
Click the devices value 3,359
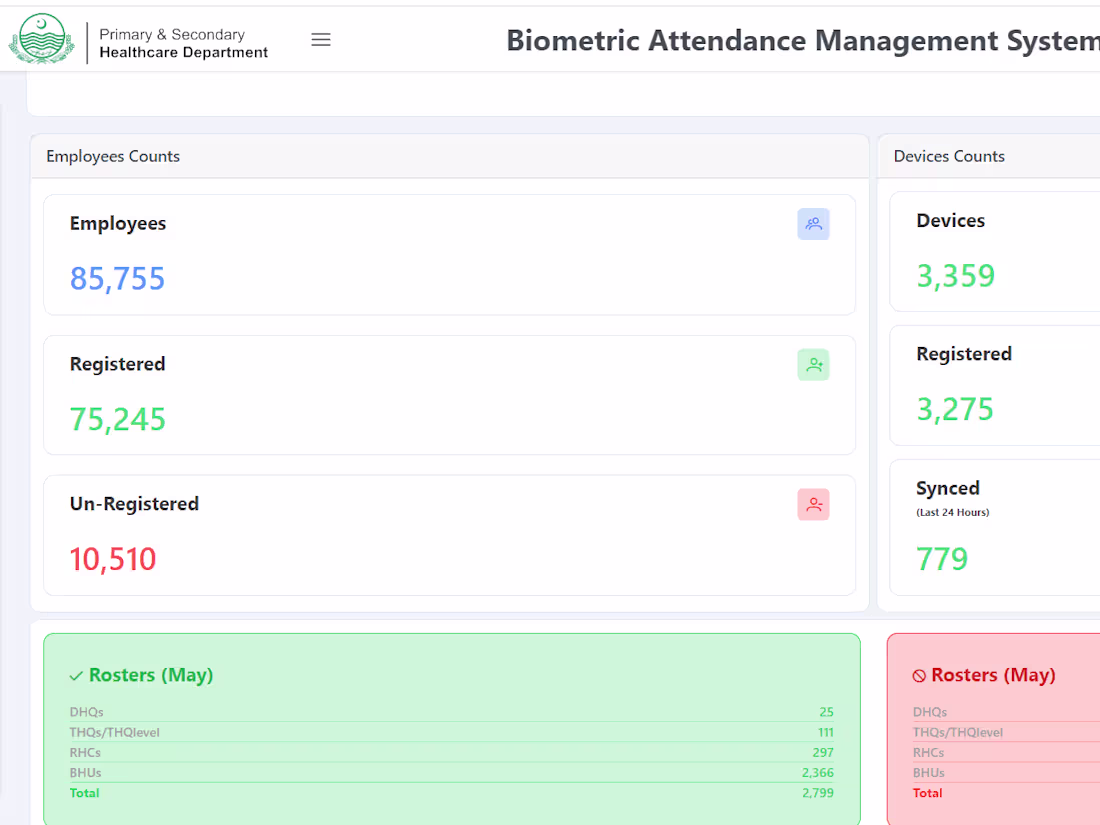click(955, 276)
